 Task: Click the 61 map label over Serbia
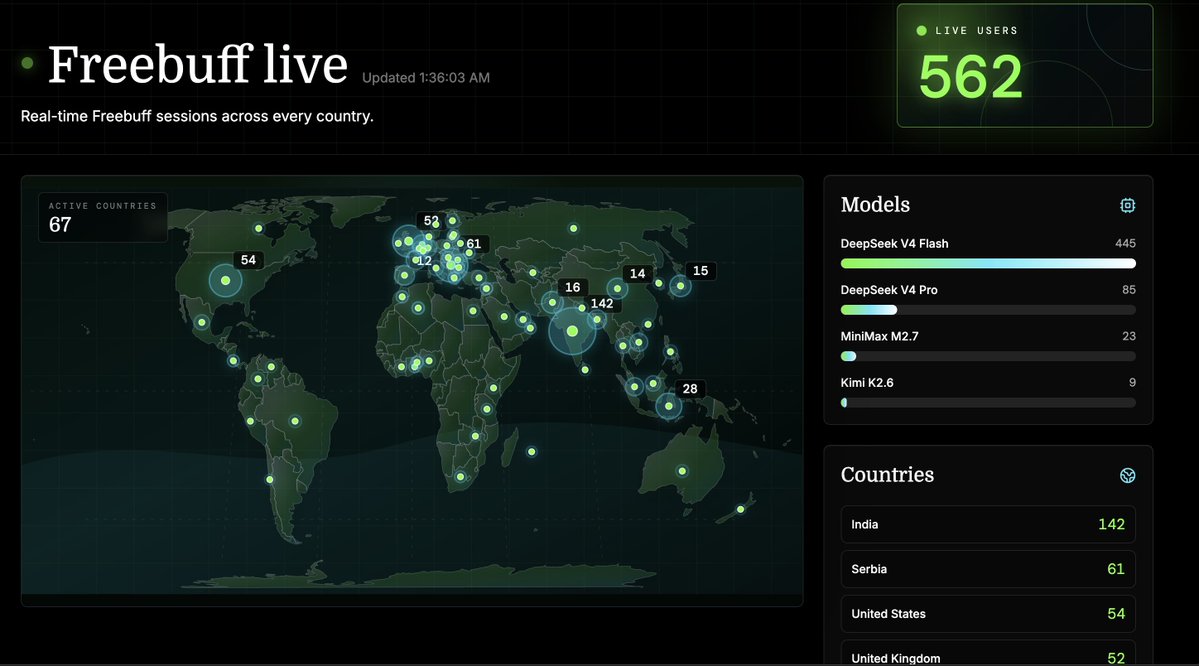click(x=473, y=244)
